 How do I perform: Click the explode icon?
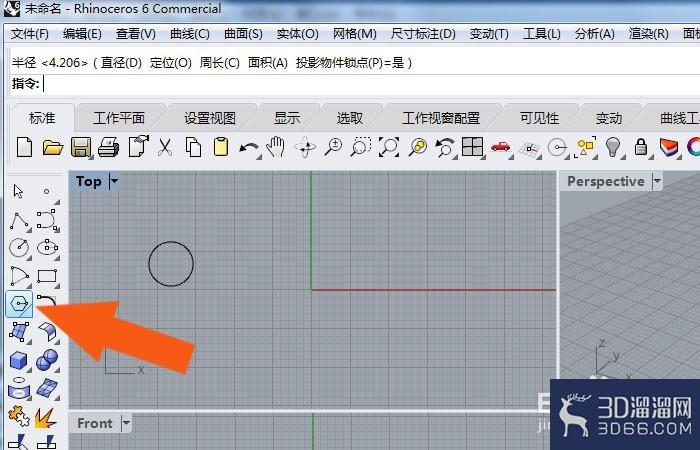(x=46, y=417)
